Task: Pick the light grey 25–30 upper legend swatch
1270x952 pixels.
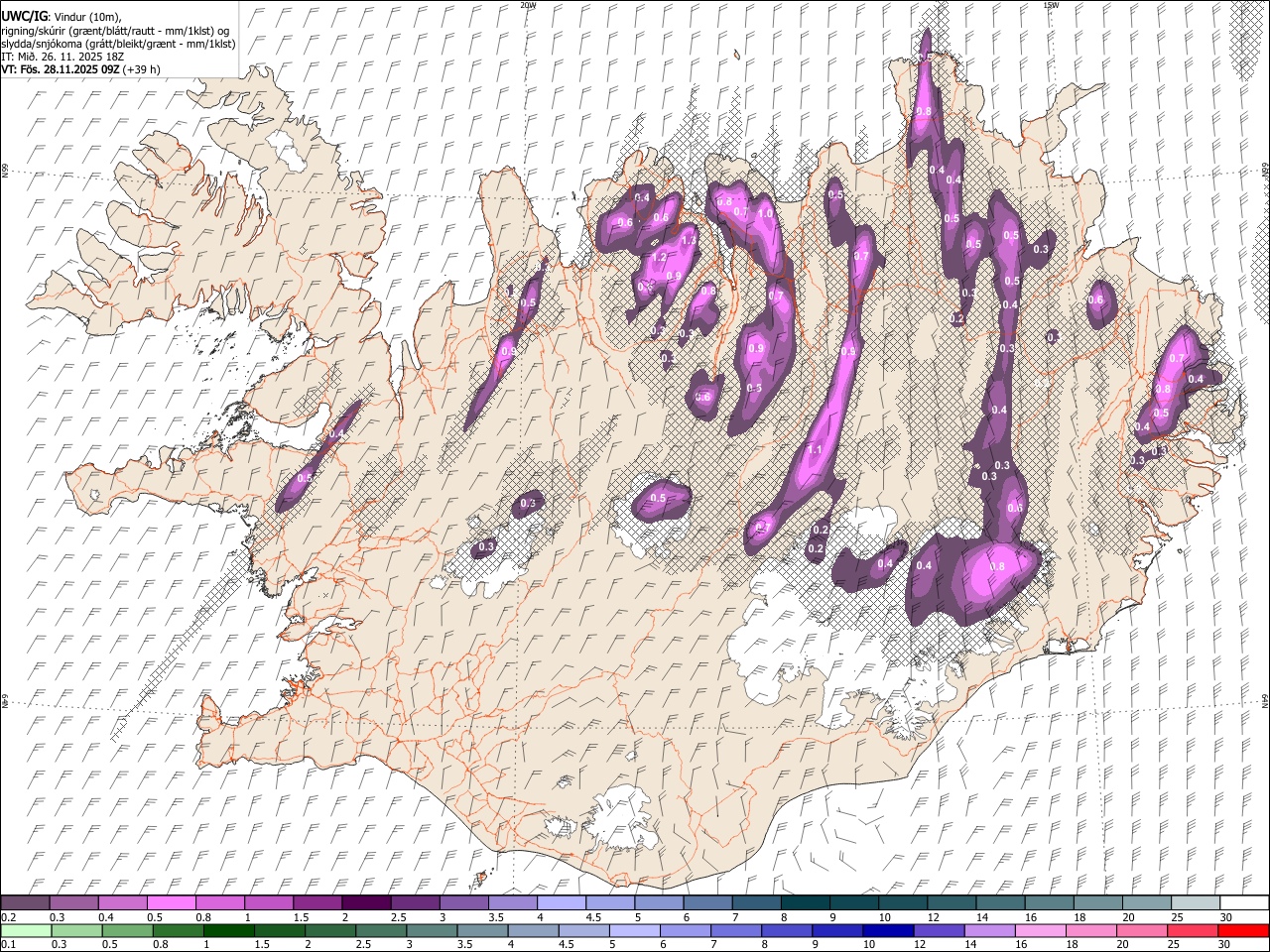Action: click(x=1195, y=902)
